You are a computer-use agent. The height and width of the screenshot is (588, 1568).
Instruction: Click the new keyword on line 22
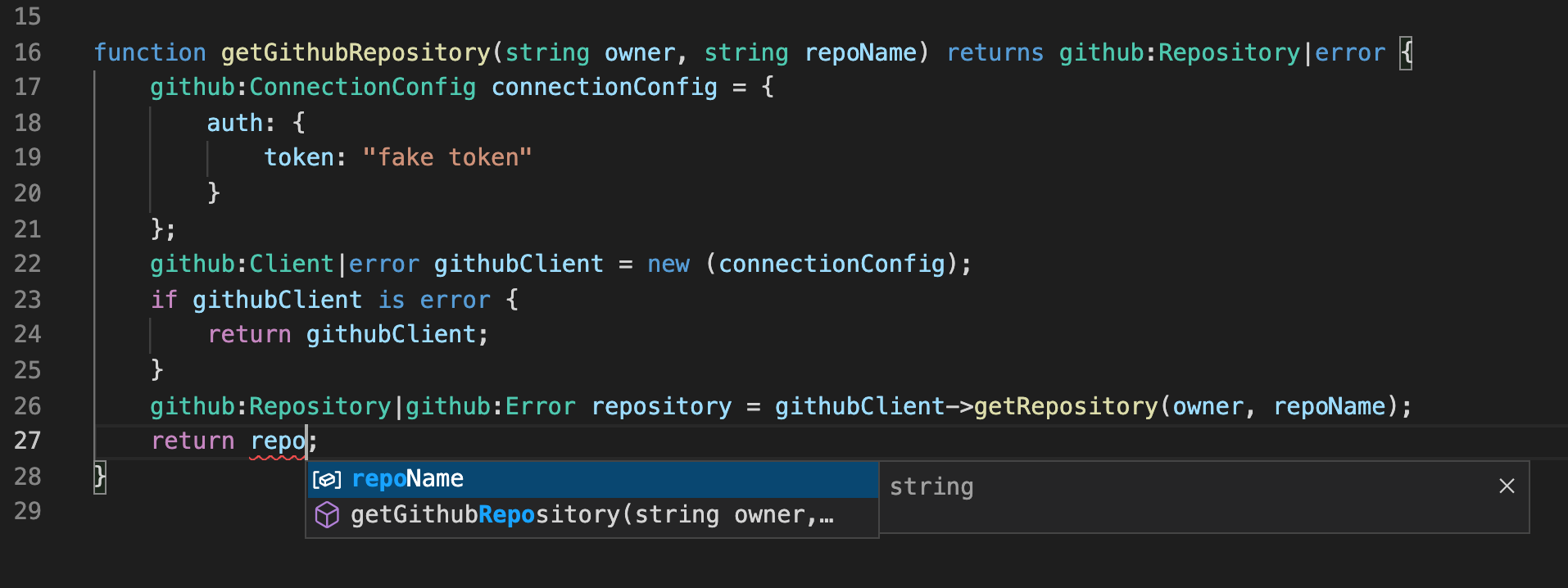(667, 263)
